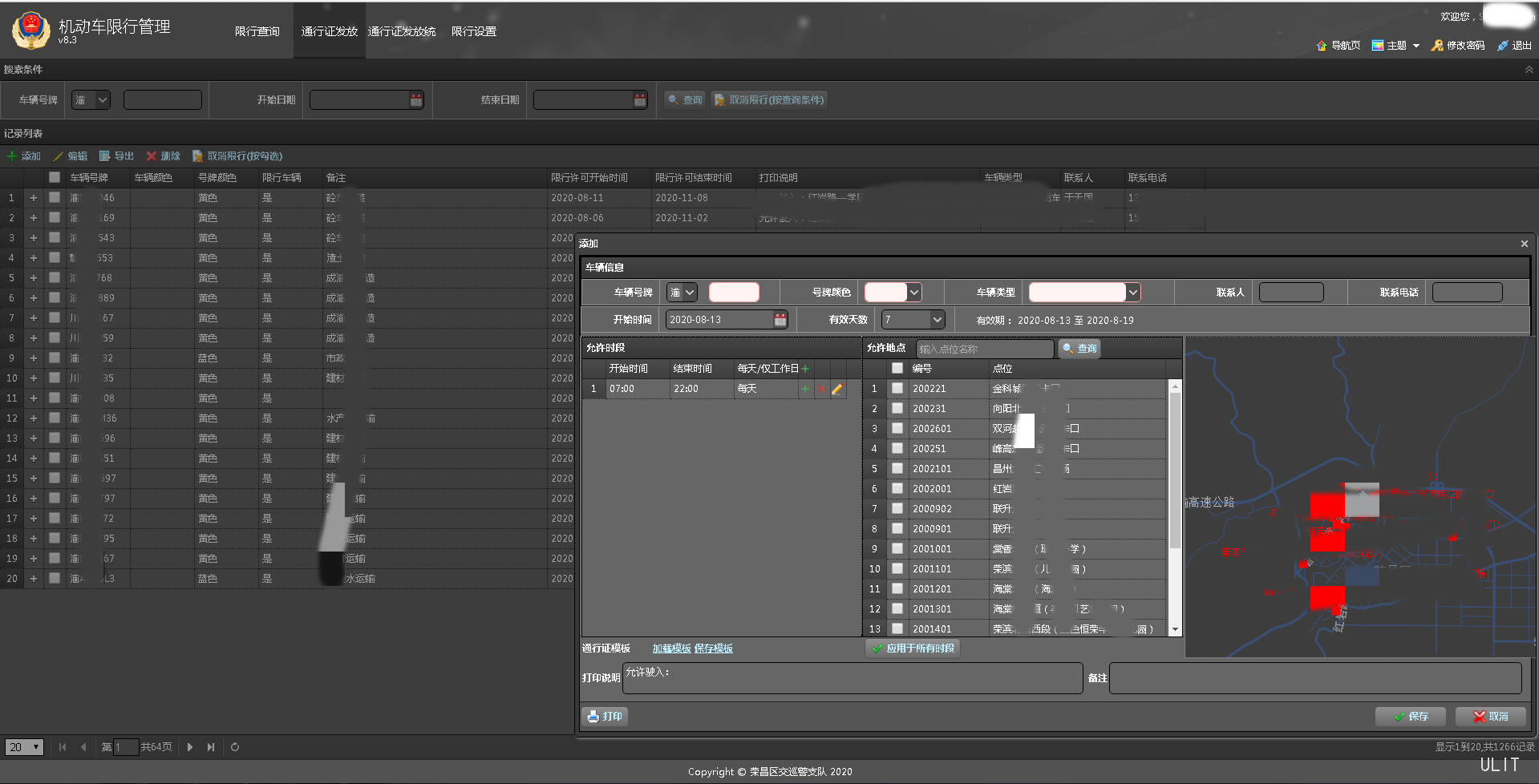Open the 有效天数 dropdown
The height and width of the screenshot is (784, 1539).
point(937,320)
